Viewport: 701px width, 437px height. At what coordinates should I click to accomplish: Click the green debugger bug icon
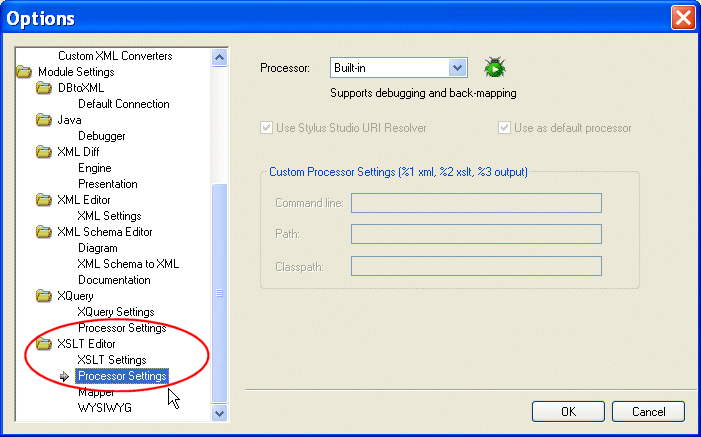(493, 68)
